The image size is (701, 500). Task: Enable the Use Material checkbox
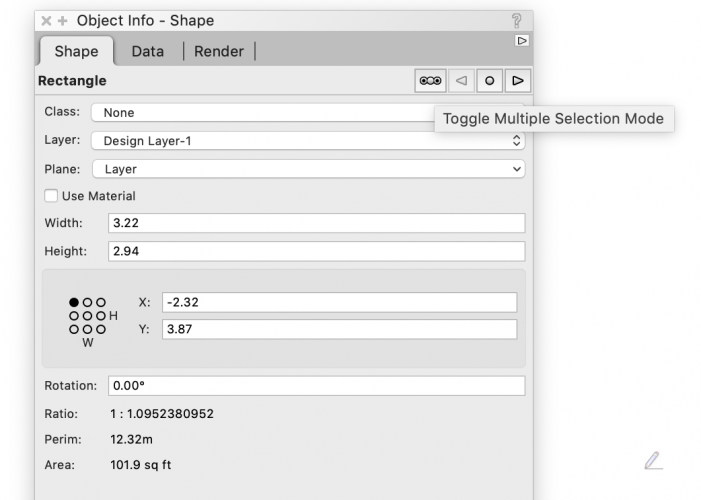click(x=52, y=196)
